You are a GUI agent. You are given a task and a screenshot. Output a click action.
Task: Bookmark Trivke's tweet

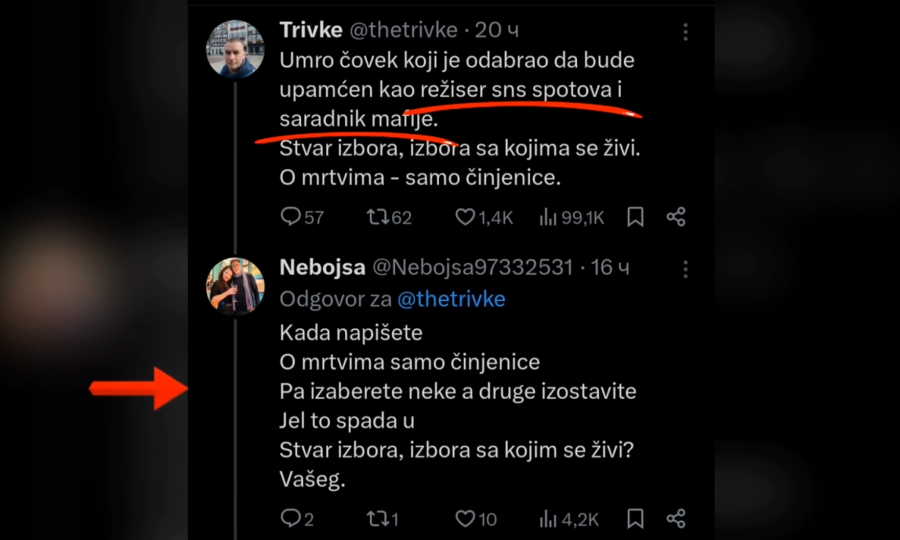pyautogui.click(x=635, y=216)
